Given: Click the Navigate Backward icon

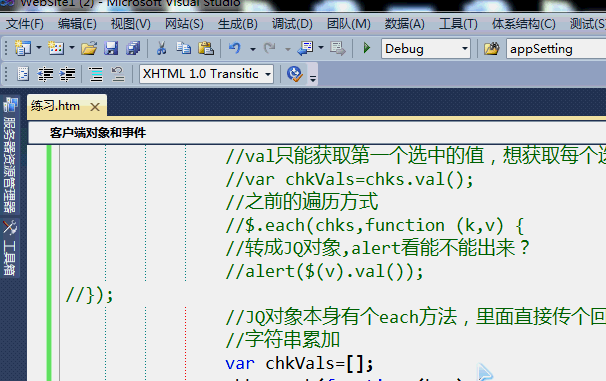Looking at the screenshot, I should [x=305, y=48].
